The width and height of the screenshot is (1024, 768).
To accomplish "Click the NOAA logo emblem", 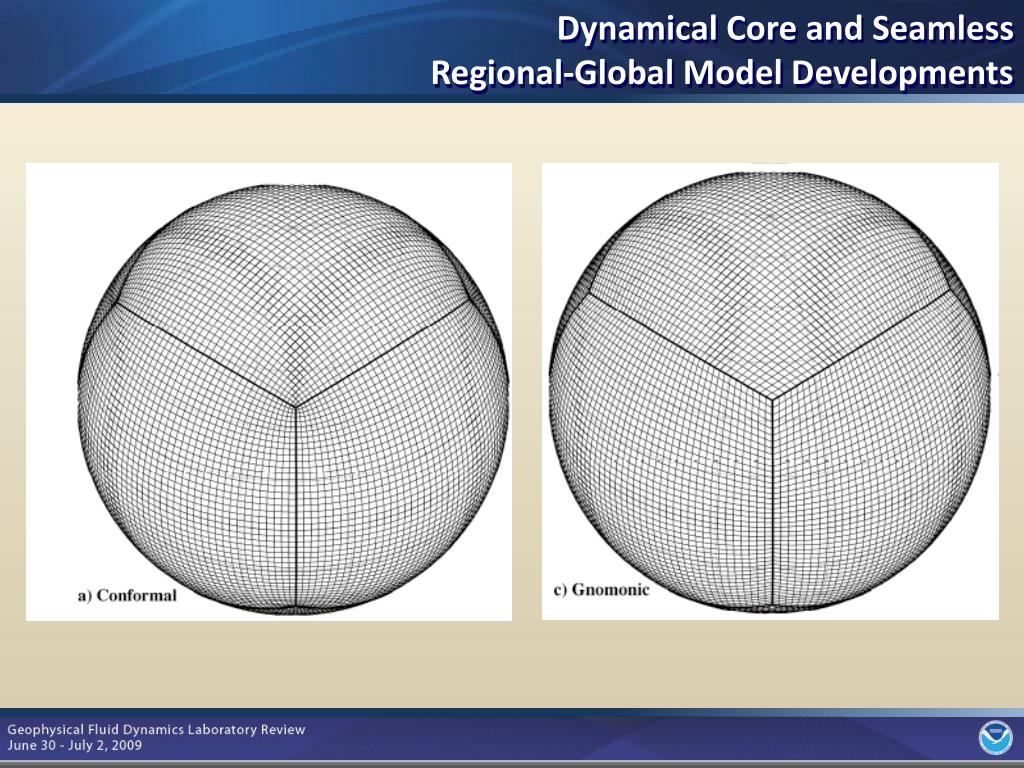I will [995, 738].
